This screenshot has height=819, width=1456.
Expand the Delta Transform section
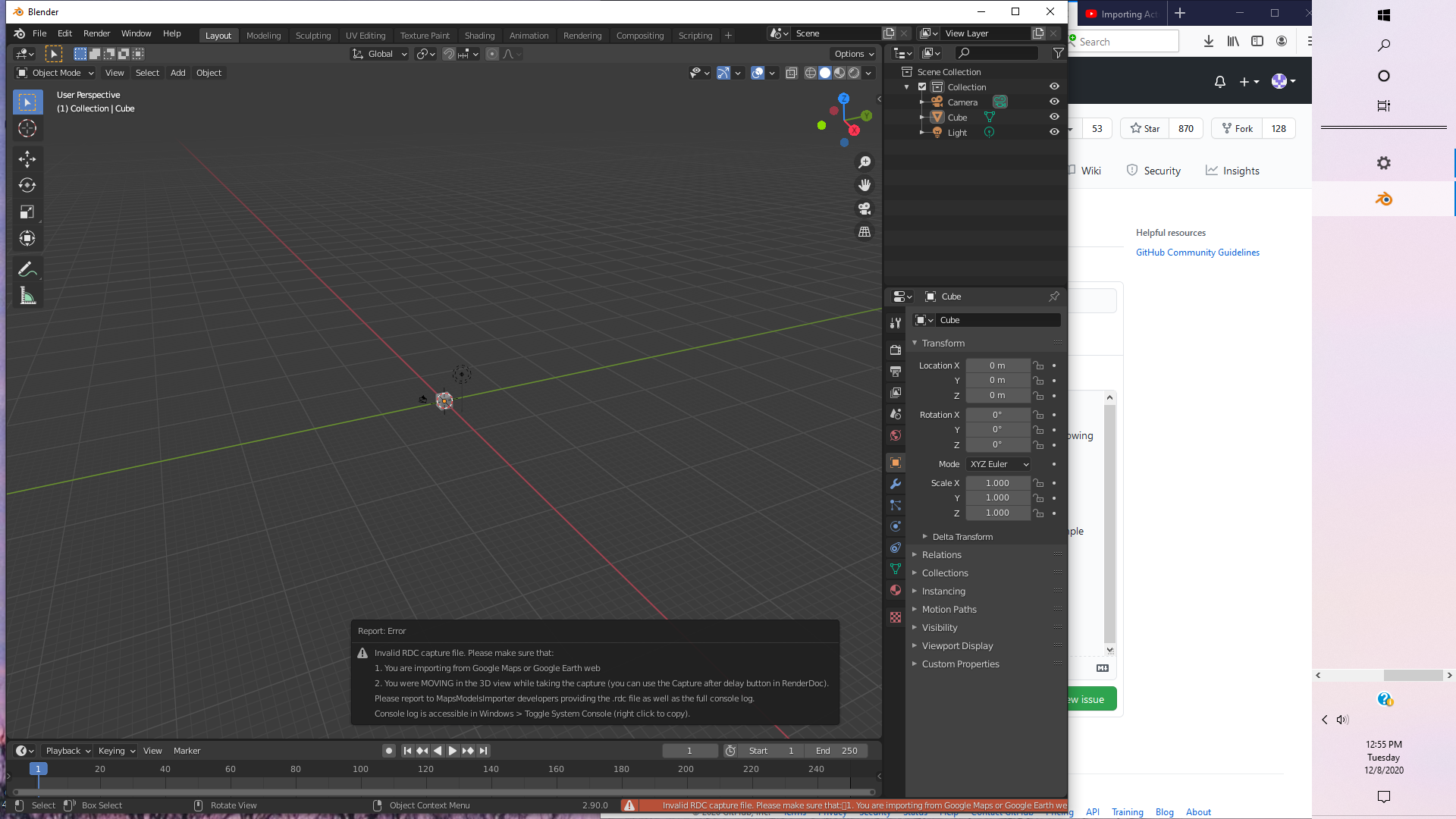pyautogui.click(x=962, y=536)
